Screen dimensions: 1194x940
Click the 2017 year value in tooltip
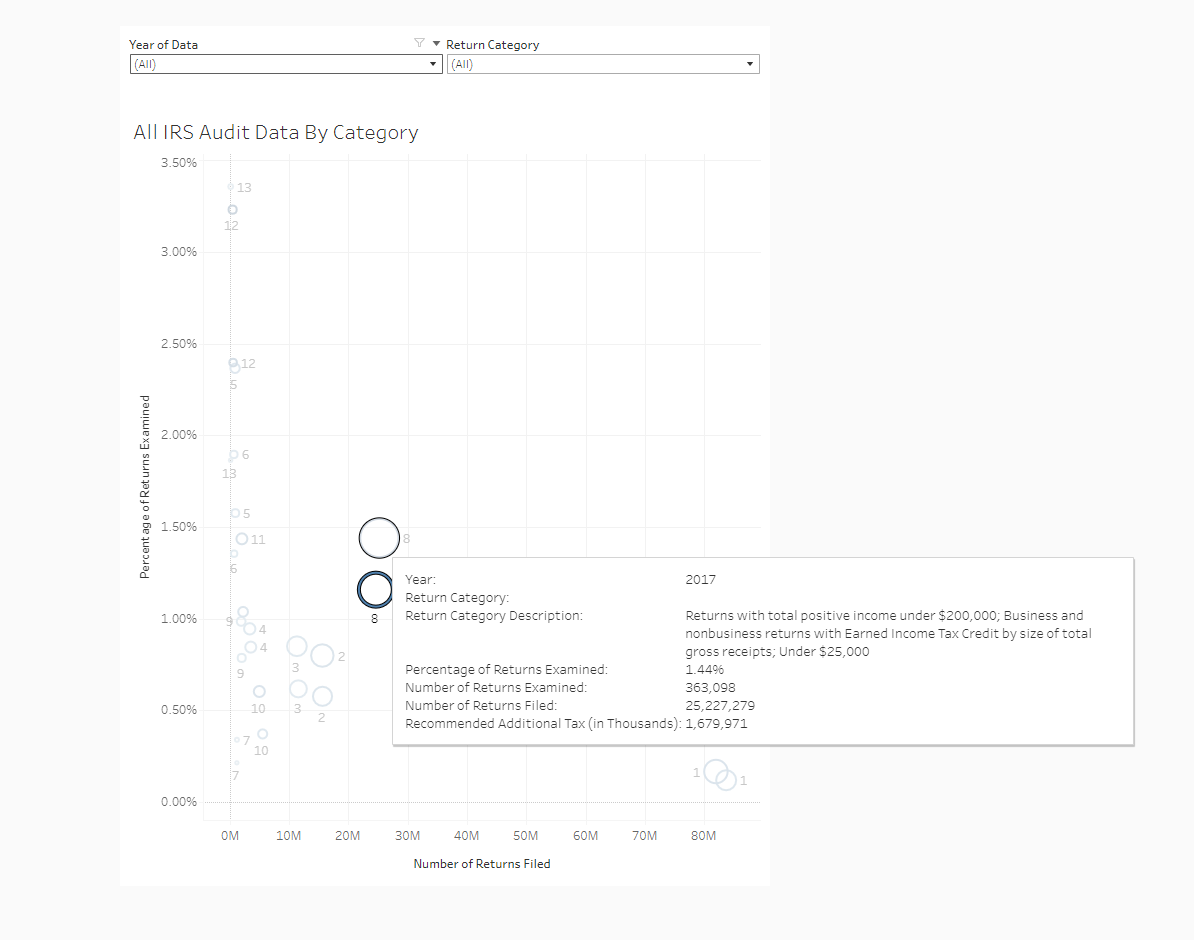[x=701, y=580]
